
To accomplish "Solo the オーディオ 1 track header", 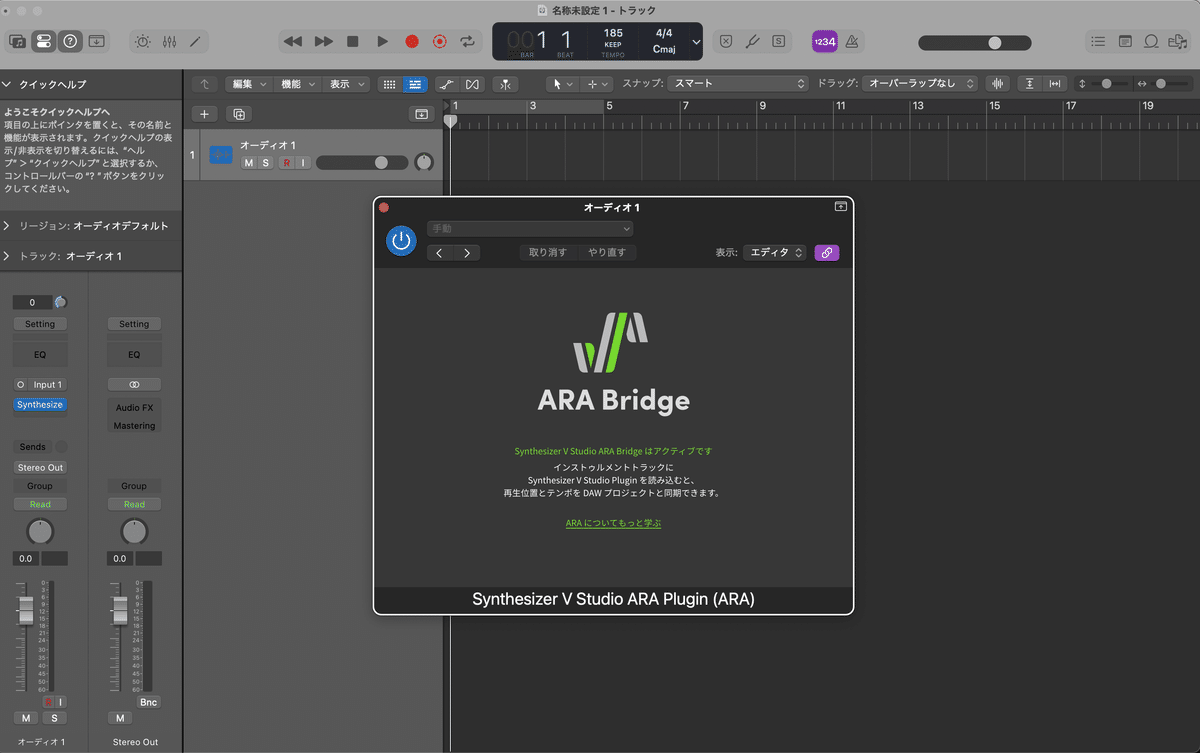I will click(266, 163).
